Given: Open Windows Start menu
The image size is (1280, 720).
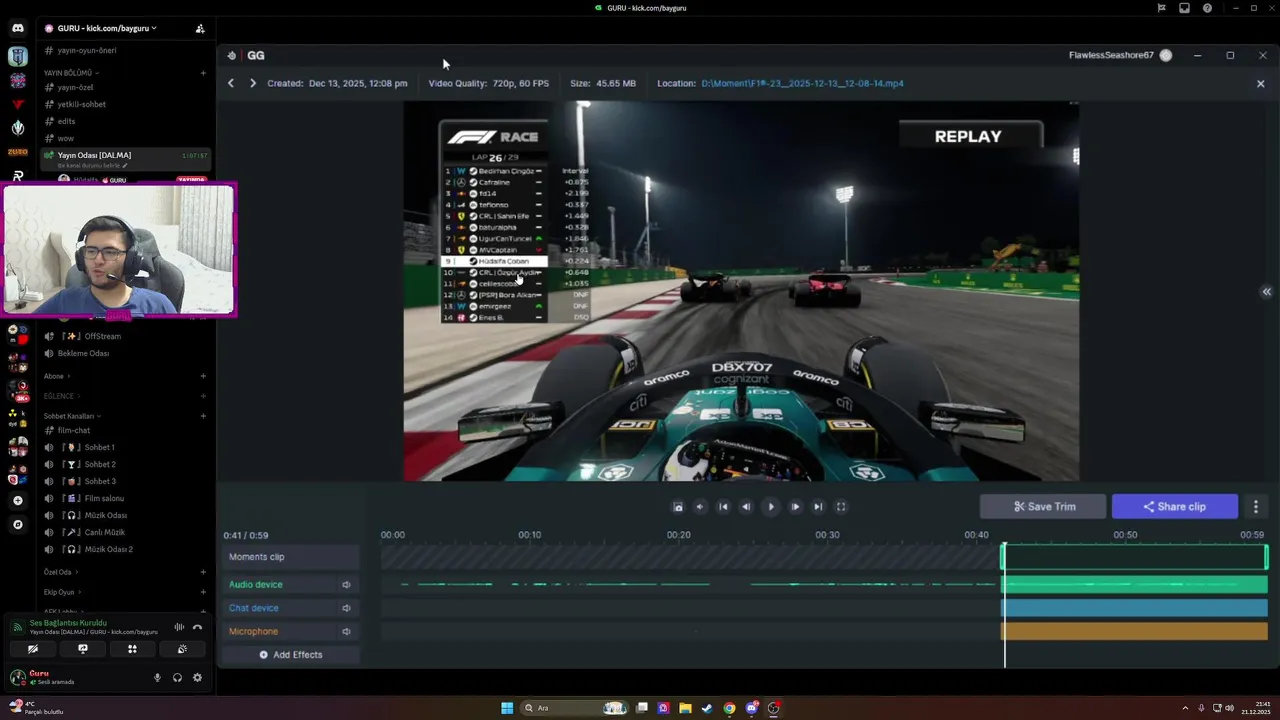Looking at the screenshot, I should [x=507, y=708].
